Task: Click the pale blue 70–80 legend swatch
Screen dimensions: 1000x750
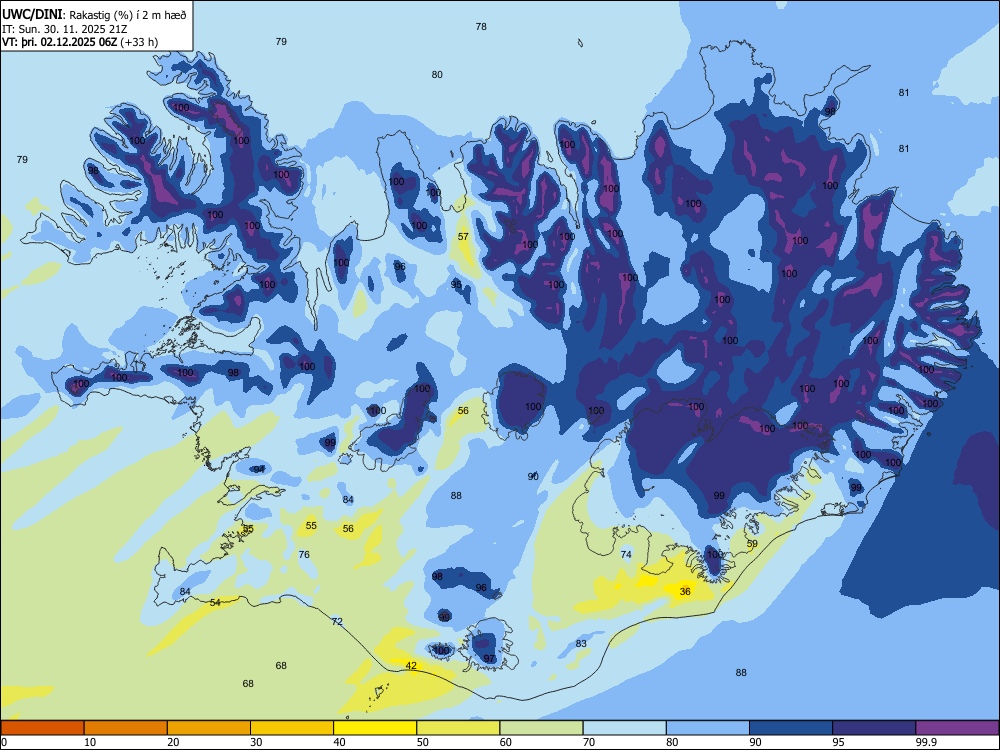Action: coord(624,728)
